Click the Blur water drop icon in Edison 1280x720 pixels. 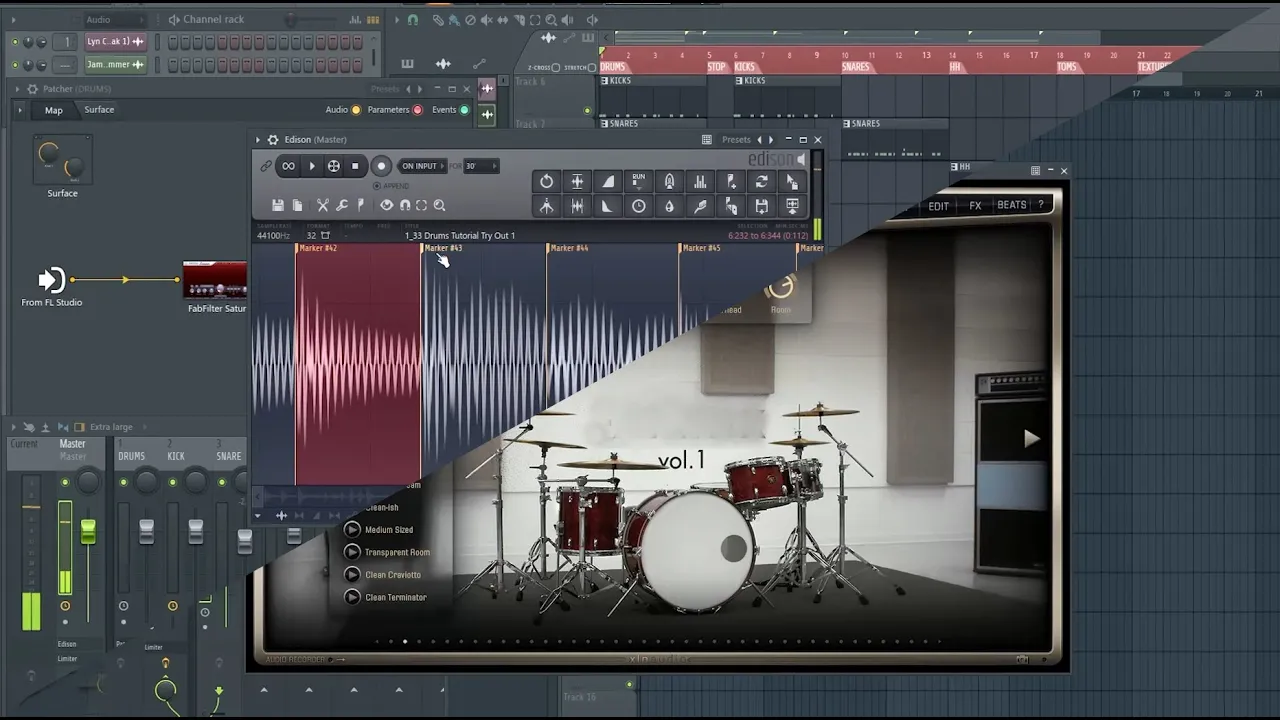click(x=669, y=206)
